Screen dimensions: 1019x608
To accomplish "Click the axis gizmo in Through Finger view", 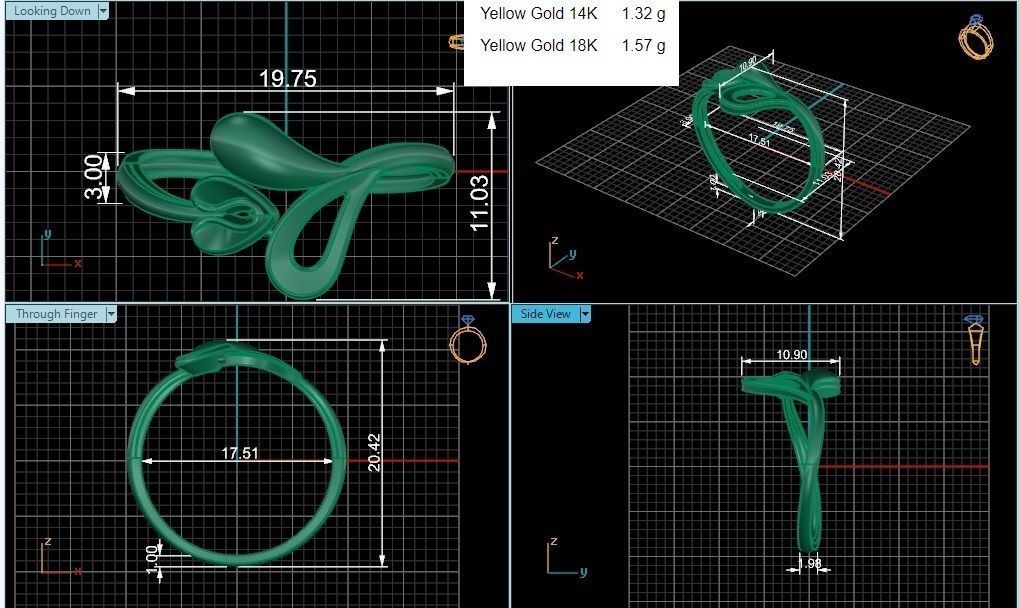I will pyautogui.click(x=61, y=557).
